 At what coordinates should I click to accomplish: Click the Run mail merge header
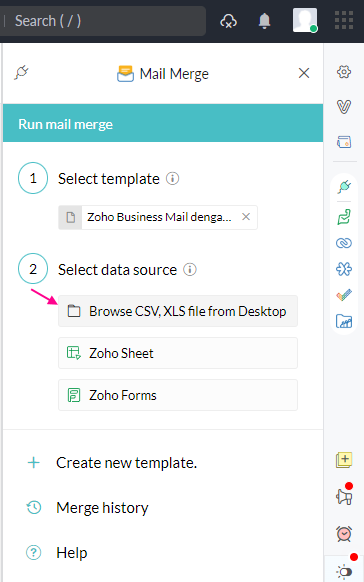pos(163,124)
